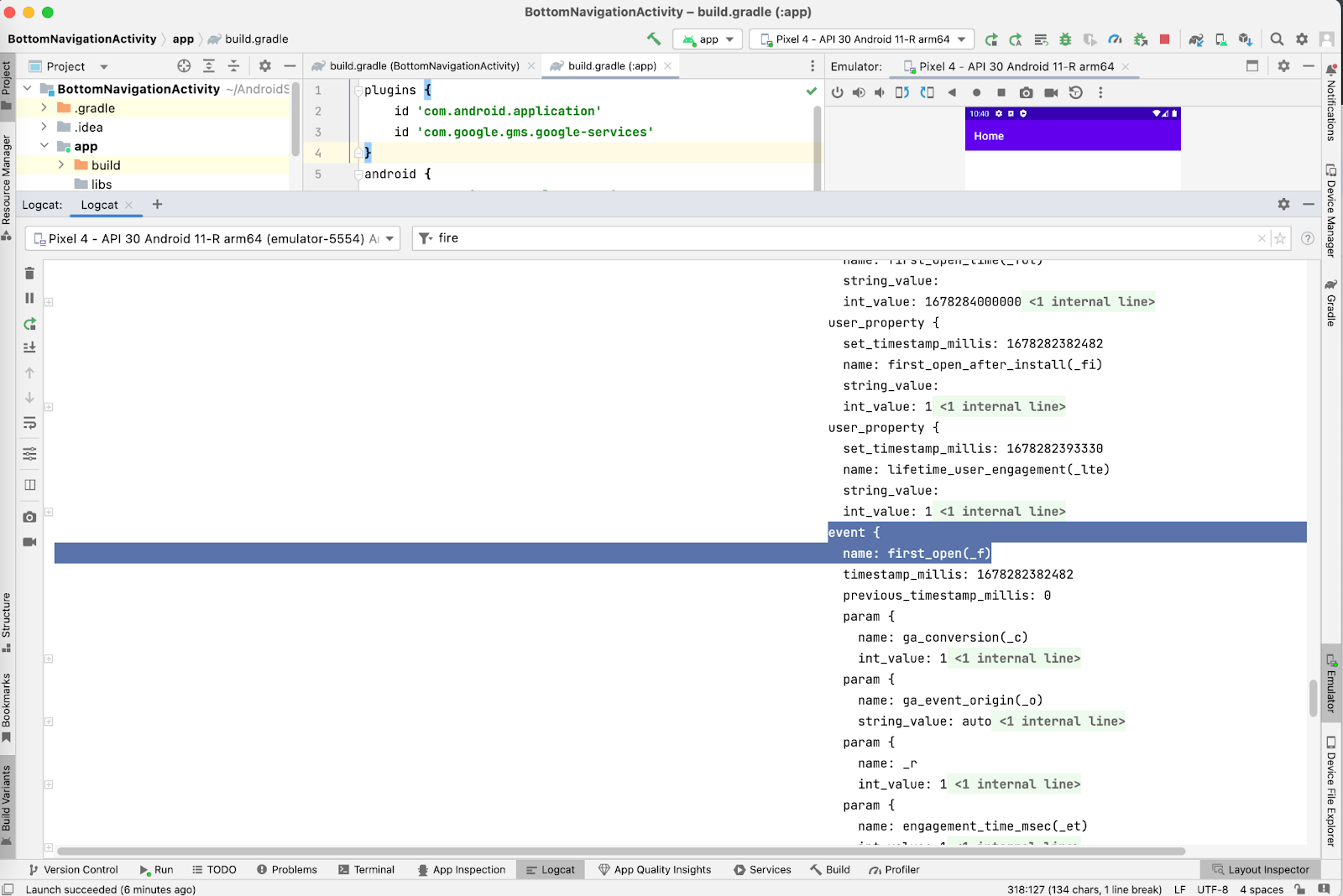Take a screenshot from Logcat sidebar camera
The image size is (1343, 896).
pyautogui.click(x=29, y=517)
